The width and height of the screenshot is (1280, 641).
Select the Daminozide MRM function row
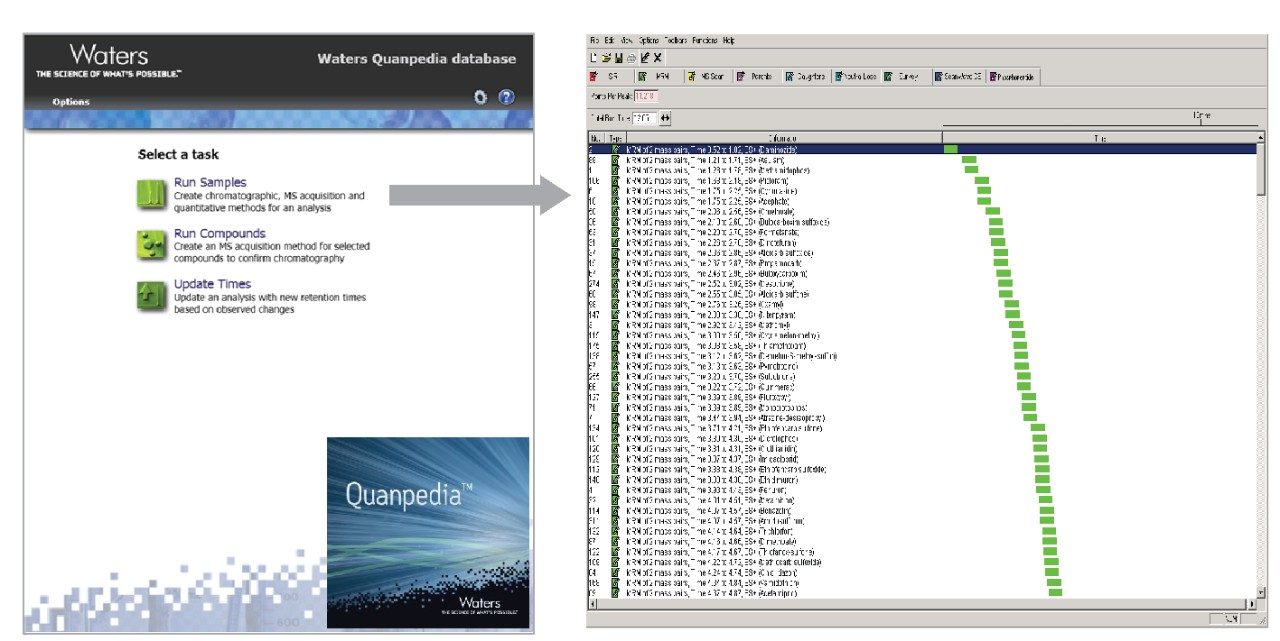coord(920,149)
